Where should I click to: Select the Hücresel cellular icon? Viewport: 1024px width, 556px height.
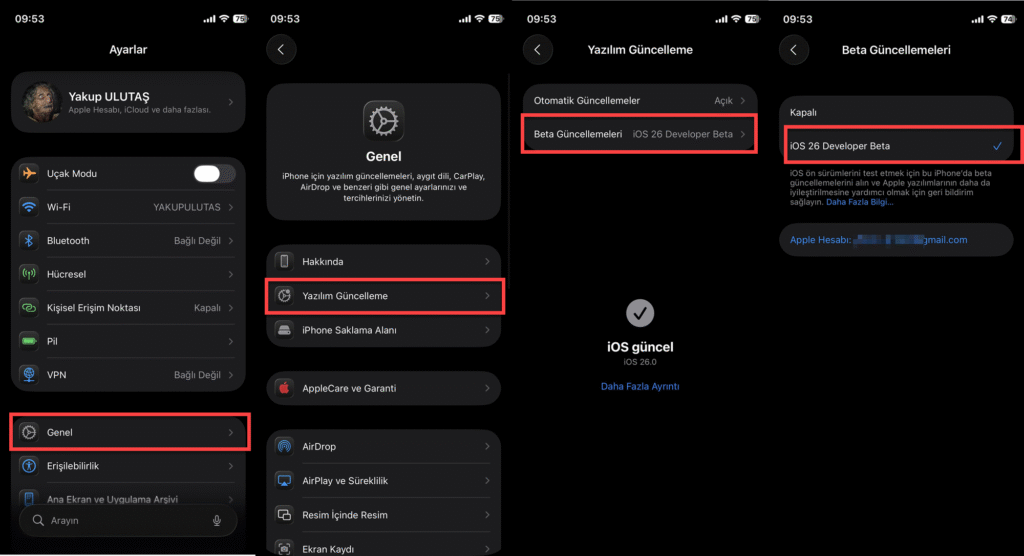tap(29, 274)
